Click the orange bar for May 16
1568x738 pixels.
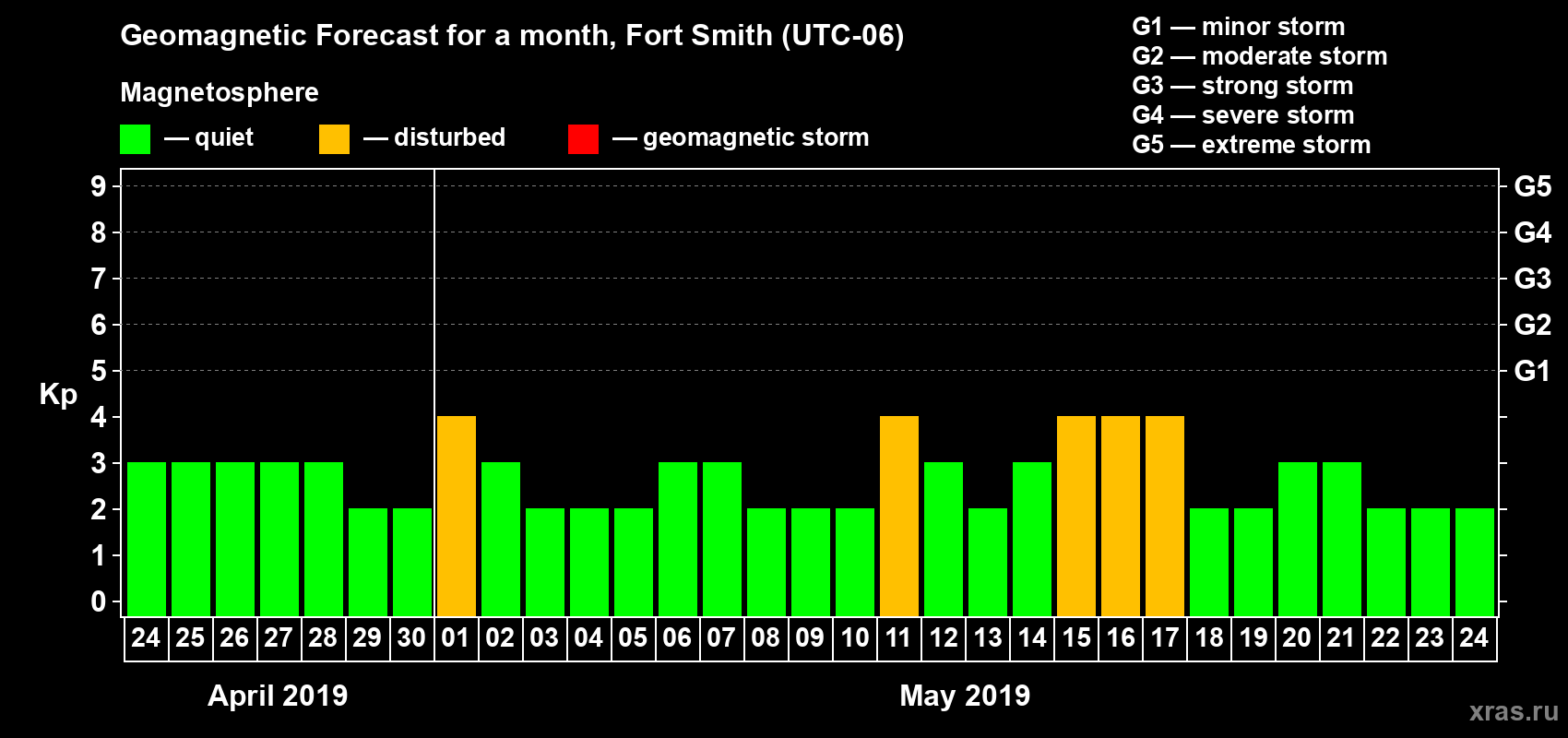[x=1121, y=516]
